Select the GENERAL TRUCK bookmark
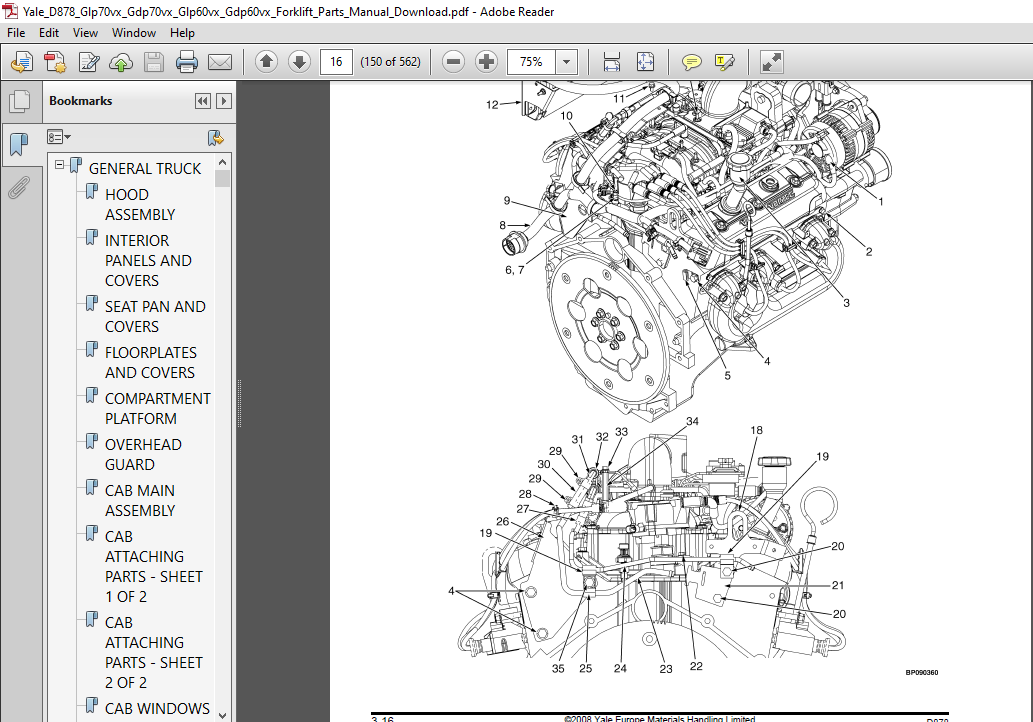Image resolution: width=1033 pixels, height=722 pixels. coord(145,169)
